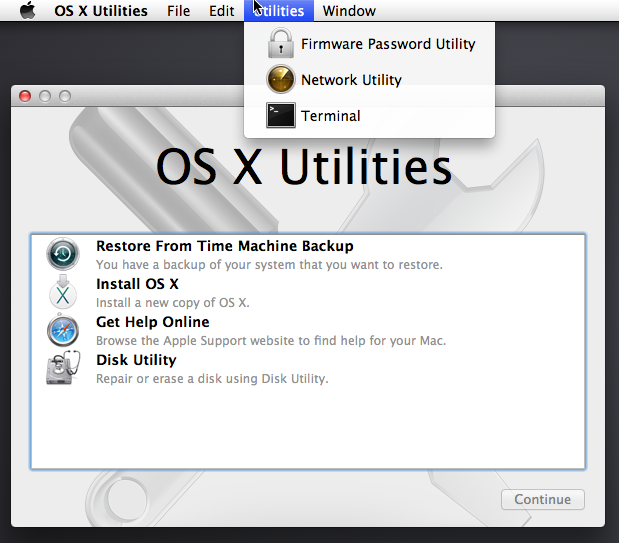Click the Install OS X icon
The image size is (619, 543).
tap(63, 292)
